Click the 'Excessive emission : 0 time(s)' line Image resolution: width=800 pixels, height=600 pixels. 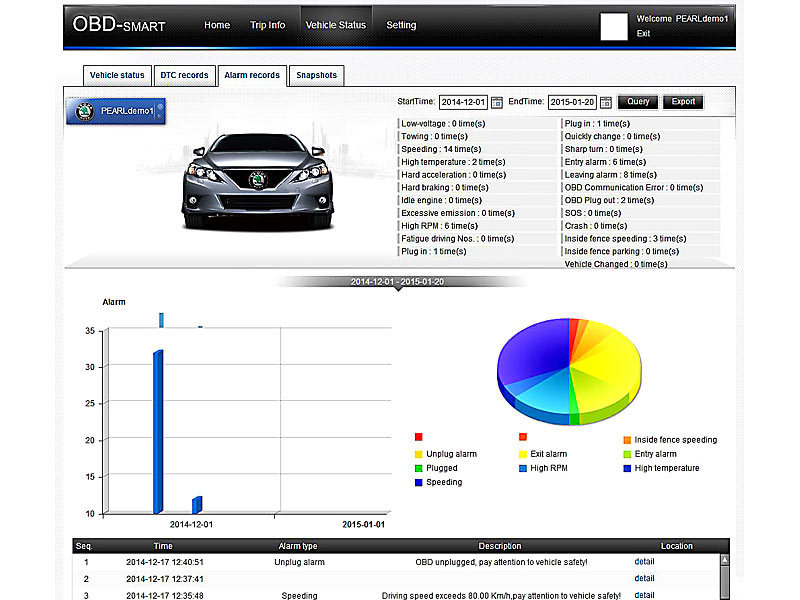tap(458, 213)
